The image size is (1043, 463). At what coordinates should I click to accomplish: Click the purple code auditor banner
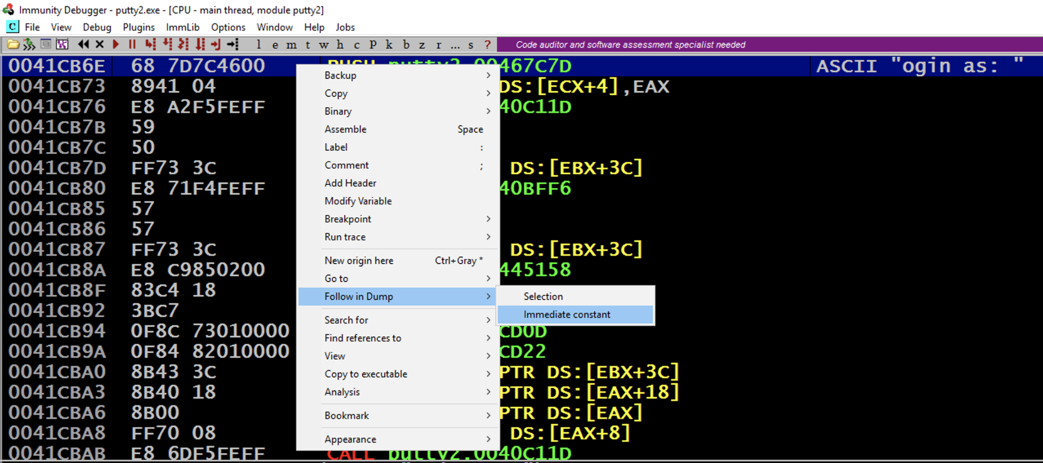pos(630,45)
